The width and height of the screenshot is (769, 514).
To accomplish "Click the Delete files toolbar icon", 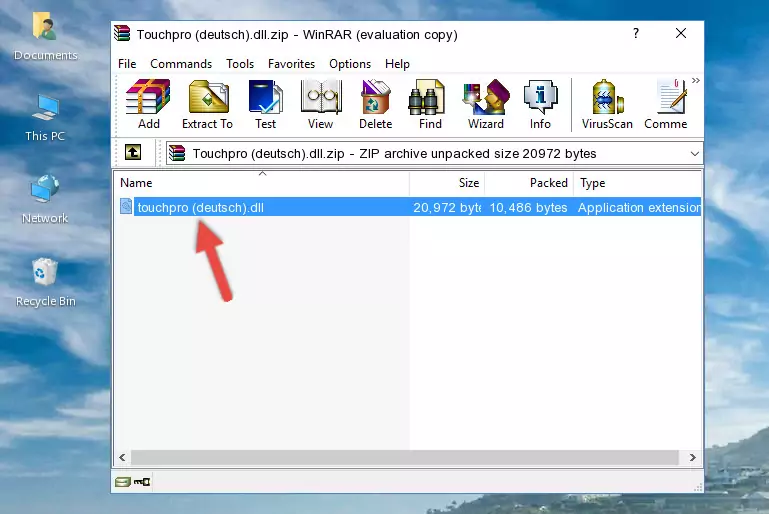I will click(x=376, y=104).
